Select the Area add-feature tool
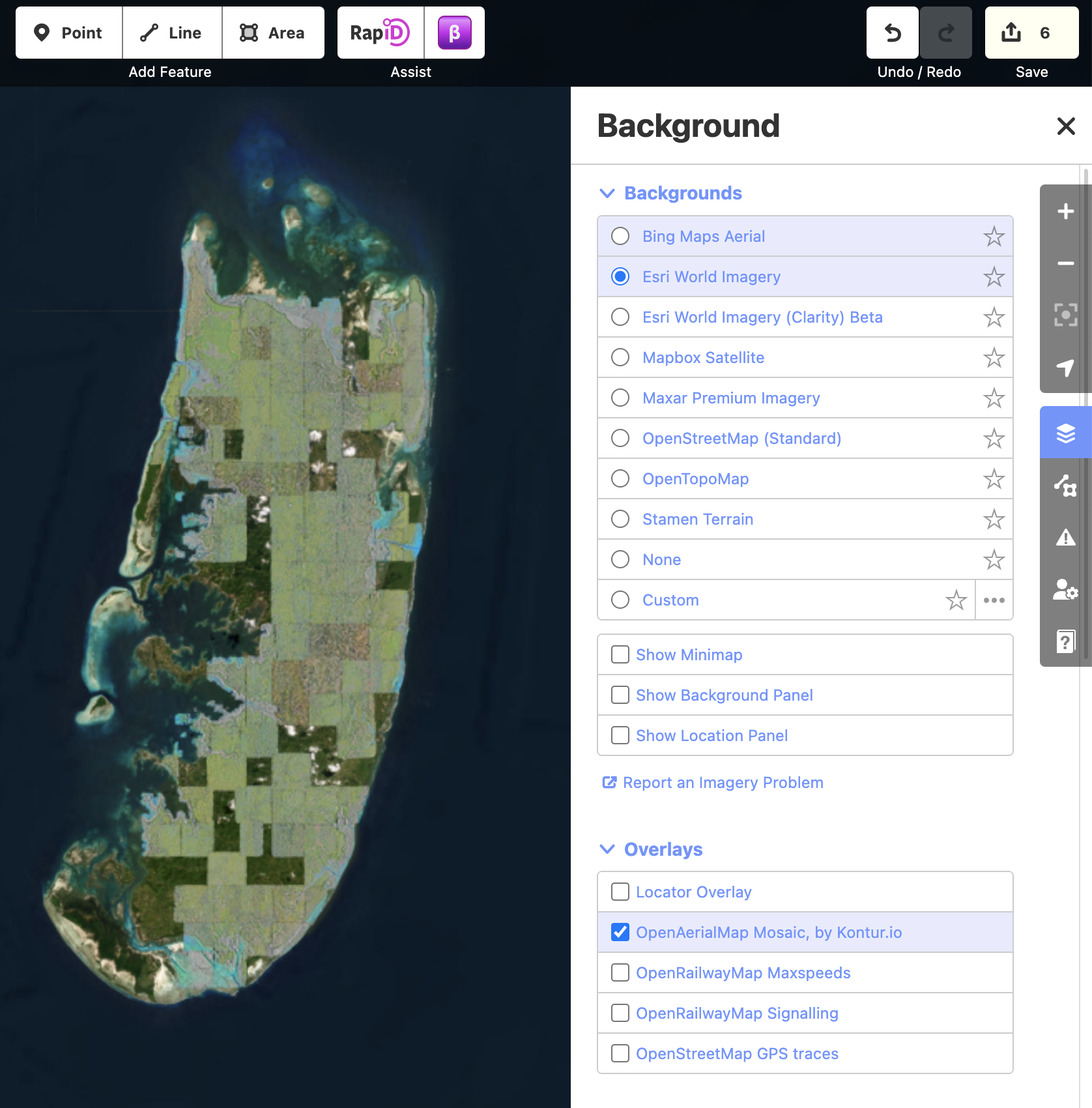 coord(273,33)
